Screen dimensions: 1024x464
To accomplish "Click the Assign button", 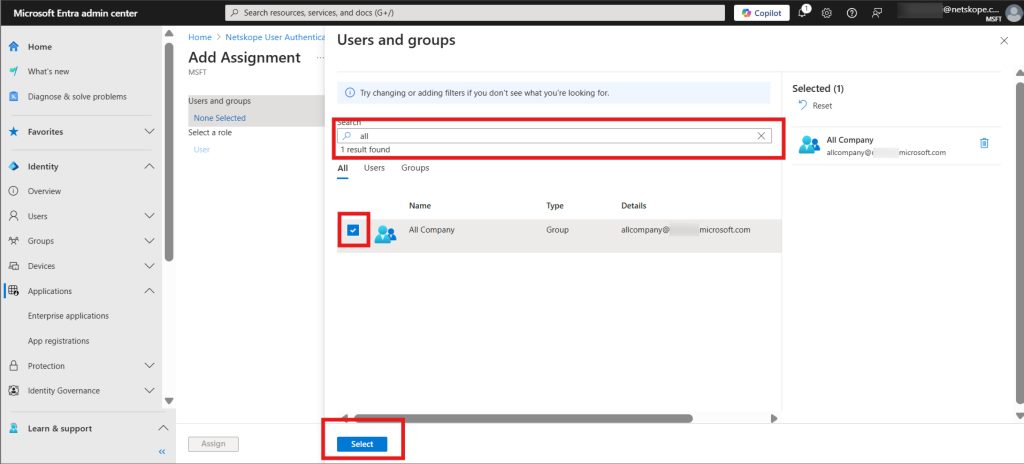I will pos(213,444).
